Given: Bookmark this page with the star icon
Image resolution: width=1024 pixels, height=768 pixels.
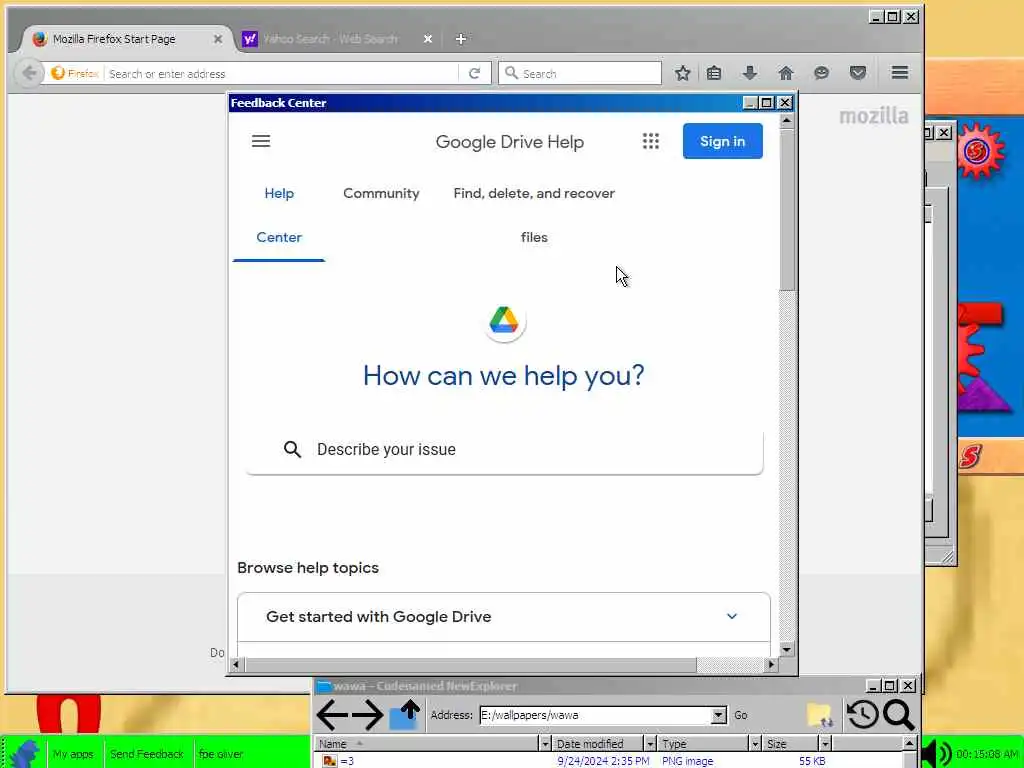Looking at the screenshot, I should click(x=682, y=73).
